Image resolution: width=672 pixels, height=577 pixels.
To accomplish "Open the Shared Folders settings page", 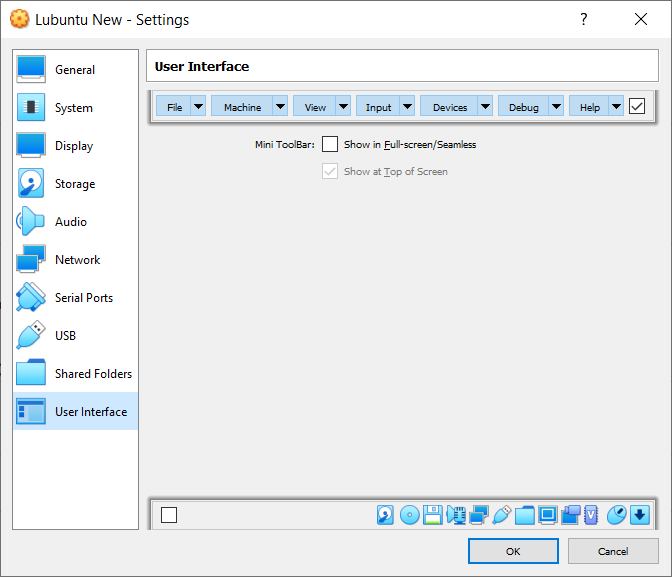I will tap(75, 374).
